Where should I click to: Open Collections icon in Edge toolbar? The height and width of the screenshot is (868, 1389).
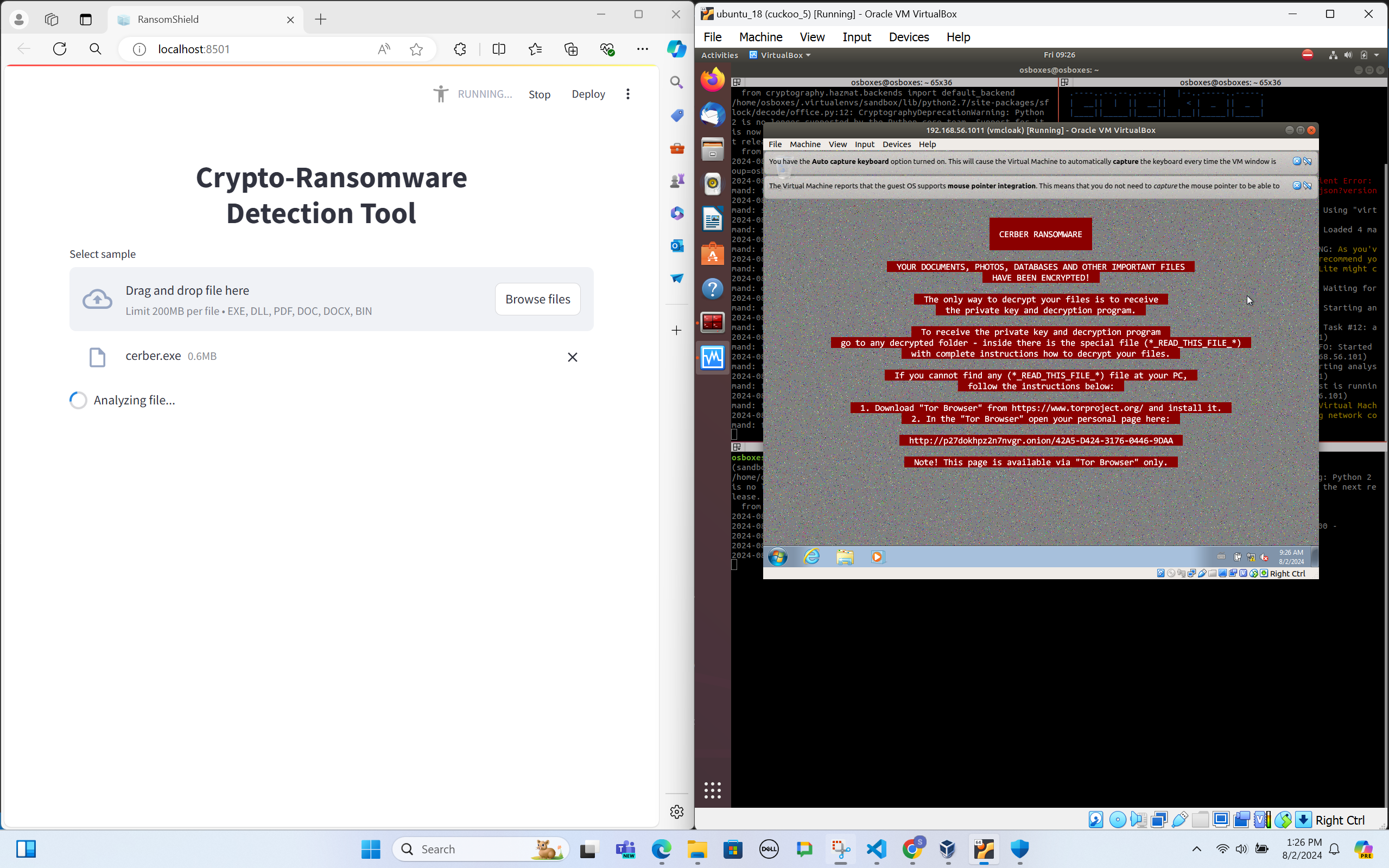pos(571,49)
